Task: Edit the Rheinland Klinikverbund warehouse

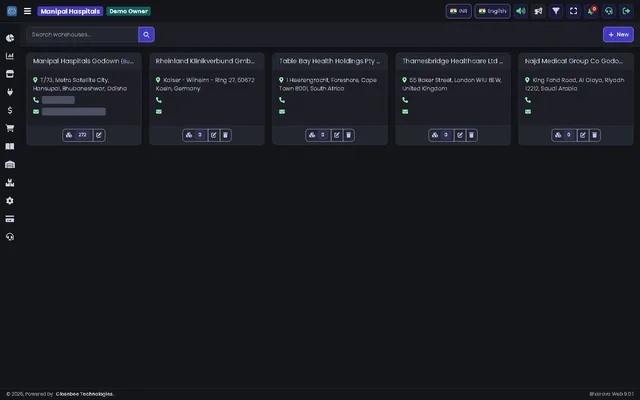Action: (213, 135)
